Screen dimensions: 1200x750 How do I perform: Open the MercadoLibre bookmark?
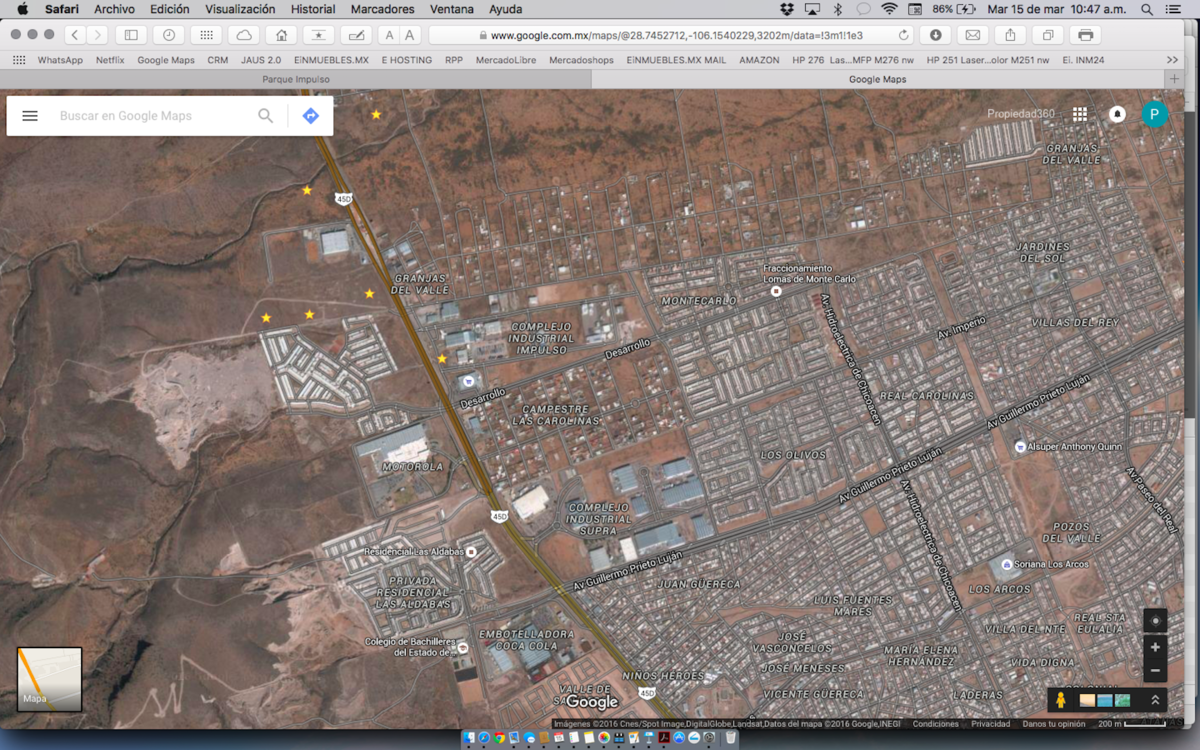[505, 60]
